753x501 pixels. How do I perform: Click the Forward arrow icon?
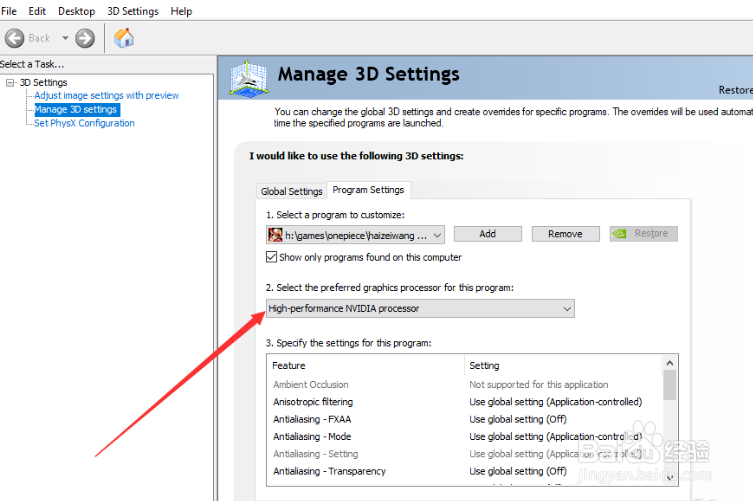click(85, 38)
